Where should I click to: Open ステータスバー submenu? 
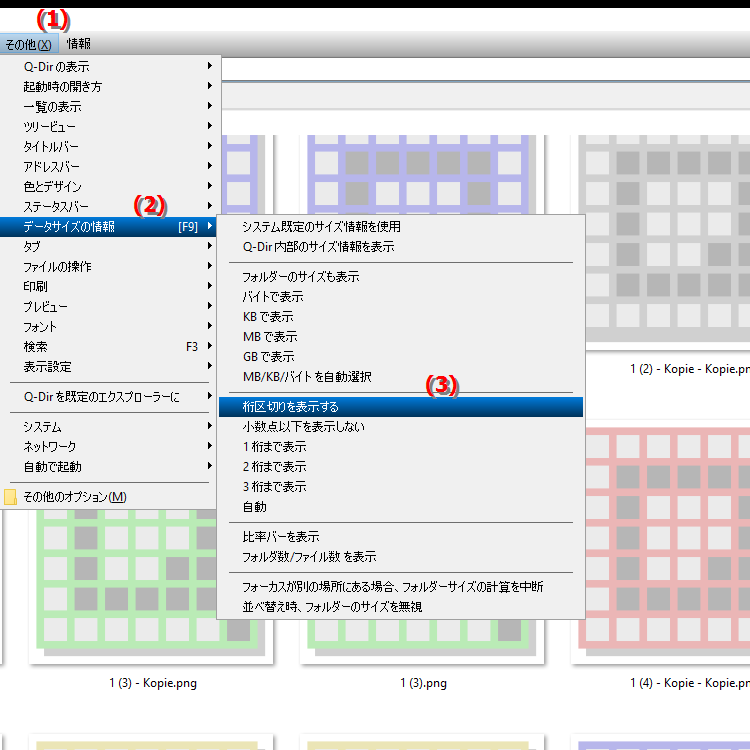click(110, 207)
